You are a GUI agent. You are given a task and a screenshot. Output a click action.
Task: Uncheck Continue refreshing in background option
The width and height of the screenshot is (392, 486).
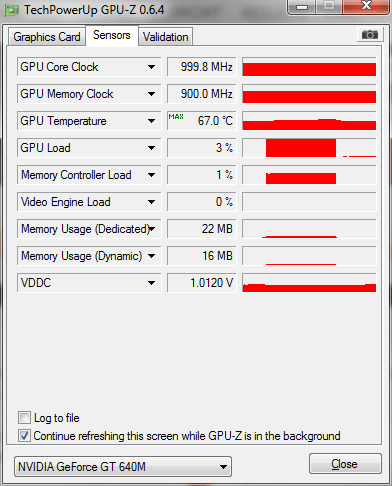[24, 436]
